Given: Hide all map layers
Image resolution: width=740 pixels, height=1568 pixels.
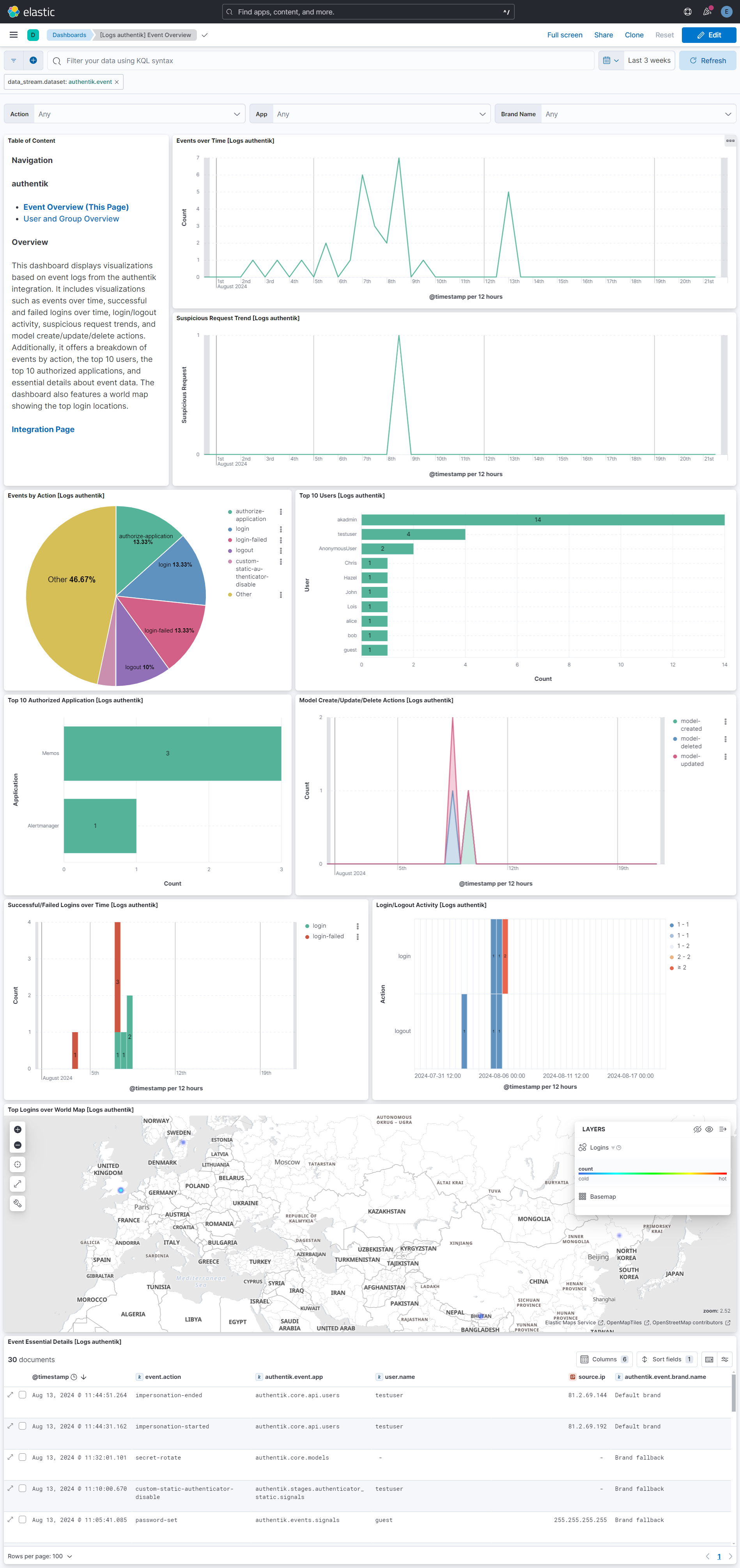Looking at the screenshot, I should 697,1129.
